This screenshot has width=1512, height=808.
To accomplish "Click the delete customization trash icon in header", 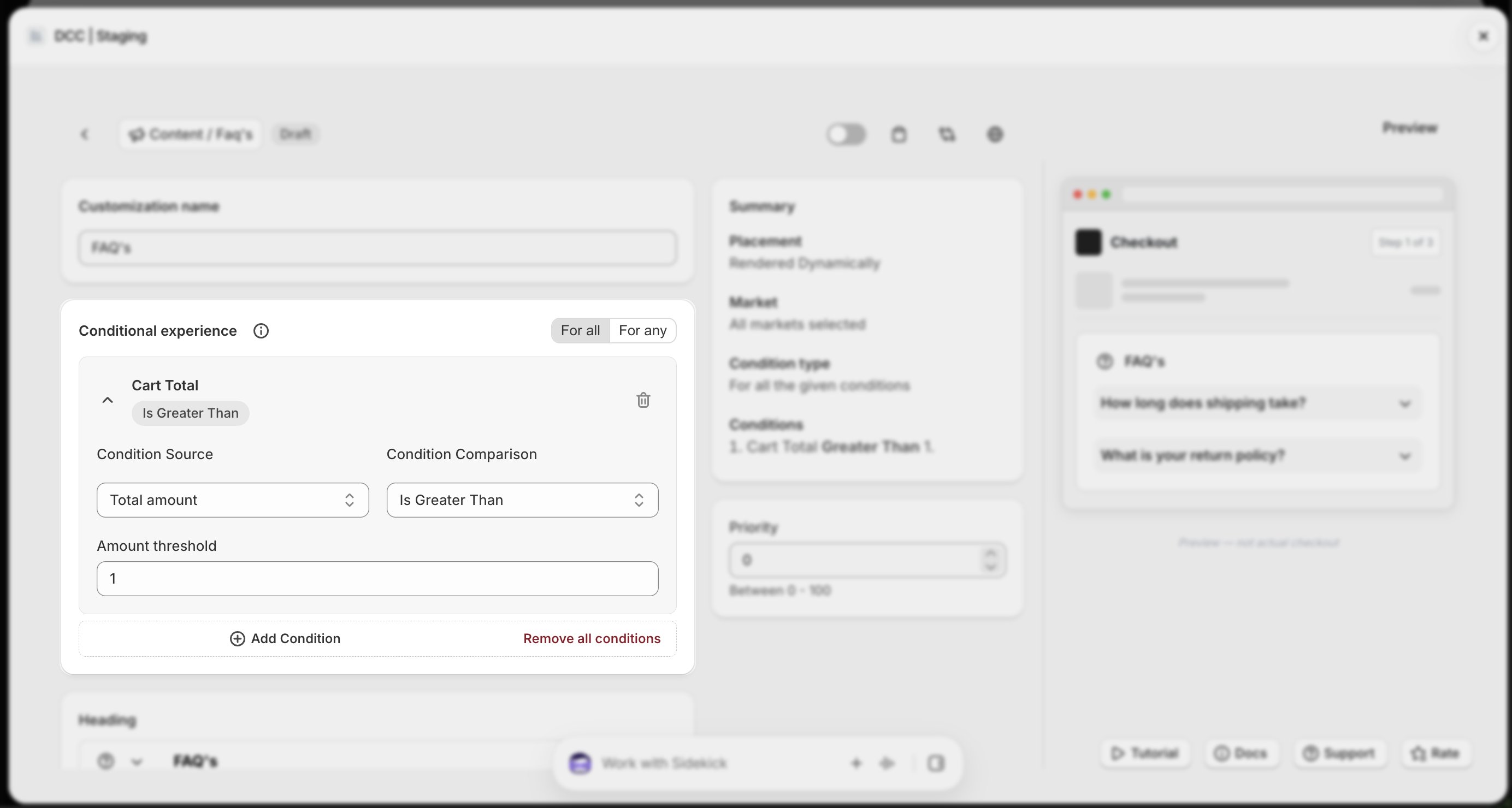I will pyautogui.click(x=899, y=134).
